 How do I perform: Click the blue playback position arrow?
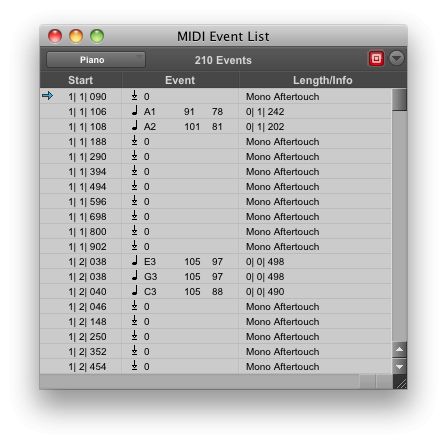tap(48, 96)
